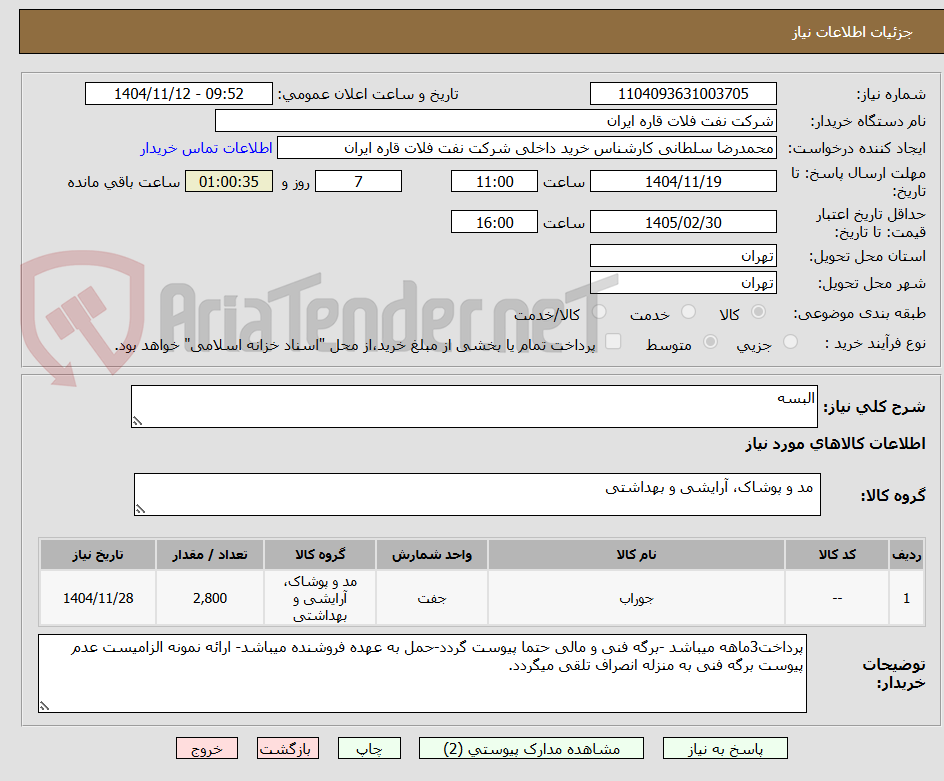Click the چاپ print button
Image resolution: width=944 pixels, height=781 pixels.
369,748
